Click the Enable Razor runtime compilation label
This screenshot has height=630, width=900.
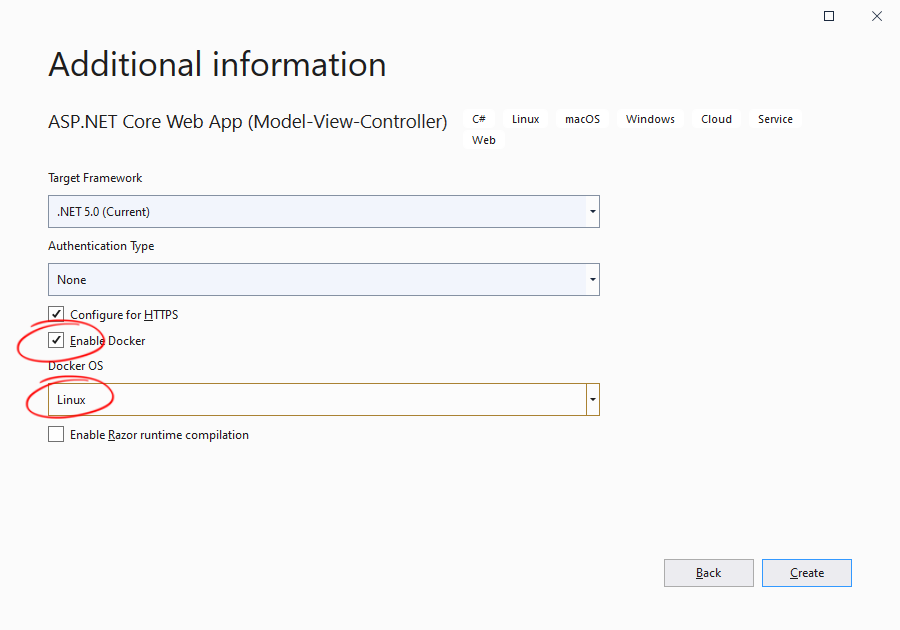[x=160, y=435]
